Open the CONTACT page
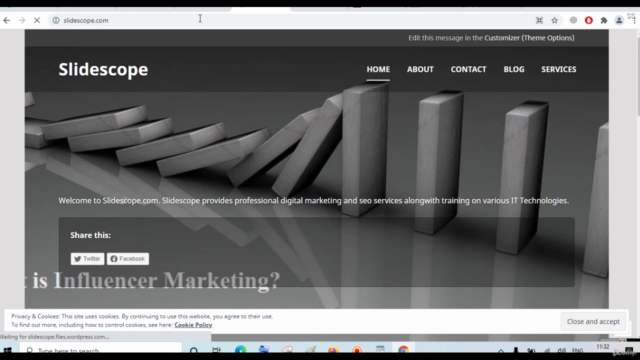 coord(468,69)
